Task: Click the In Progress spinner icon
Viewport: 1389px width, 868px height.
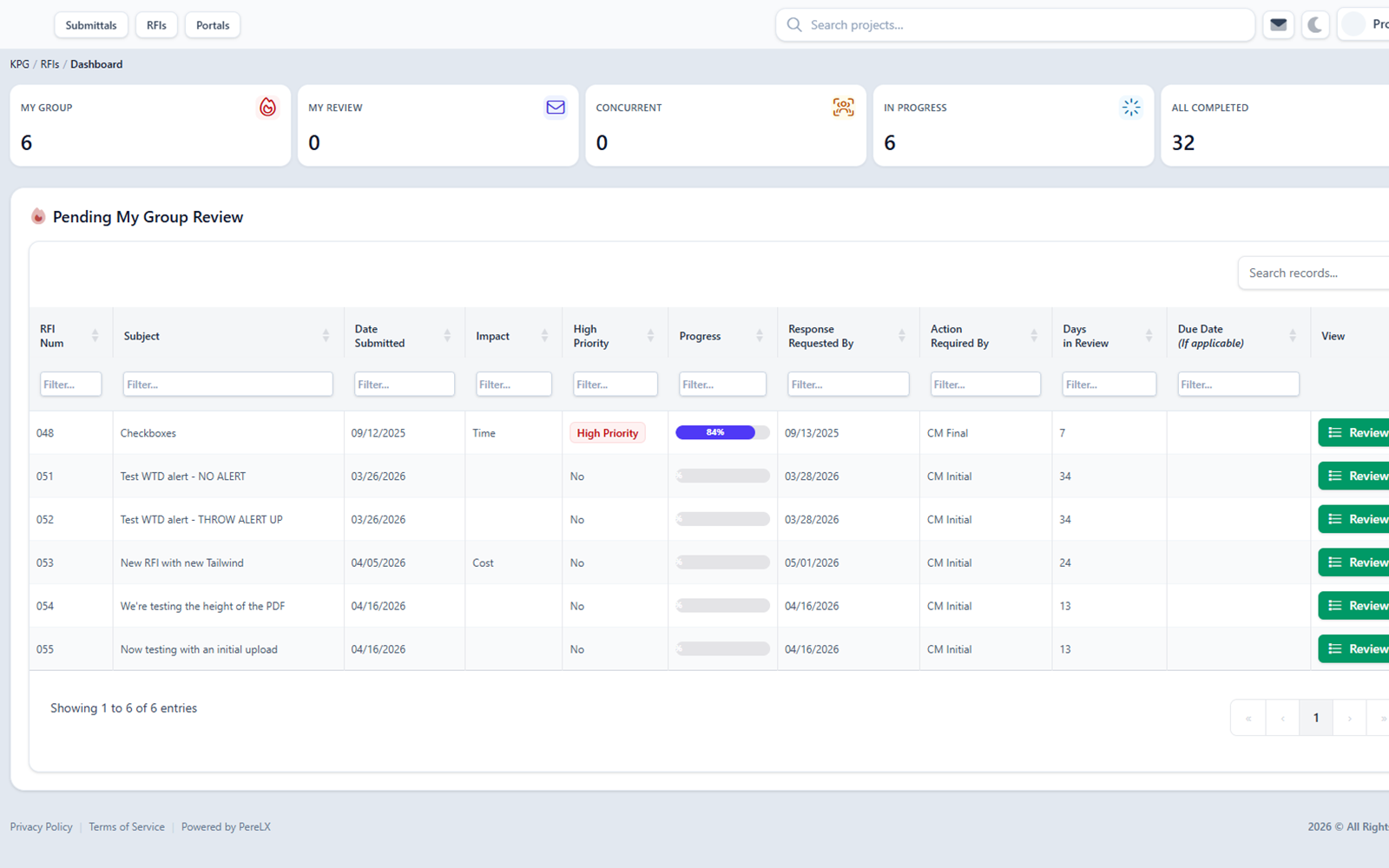Action: point(1130,107)
